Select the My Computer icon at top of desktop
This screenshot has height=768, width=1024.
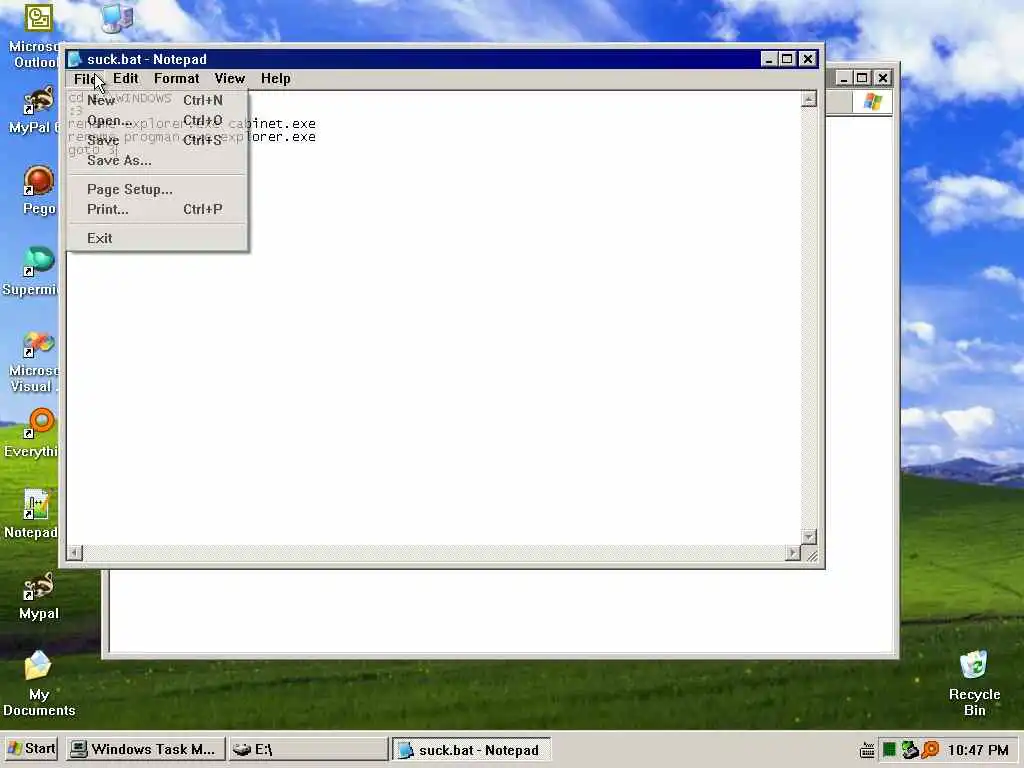(118, 17)
